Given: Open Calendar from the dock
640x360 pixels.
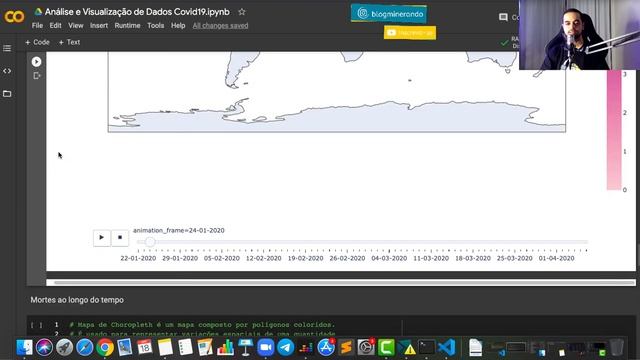Looking at the screenshot, I should (x=145, y=347).
